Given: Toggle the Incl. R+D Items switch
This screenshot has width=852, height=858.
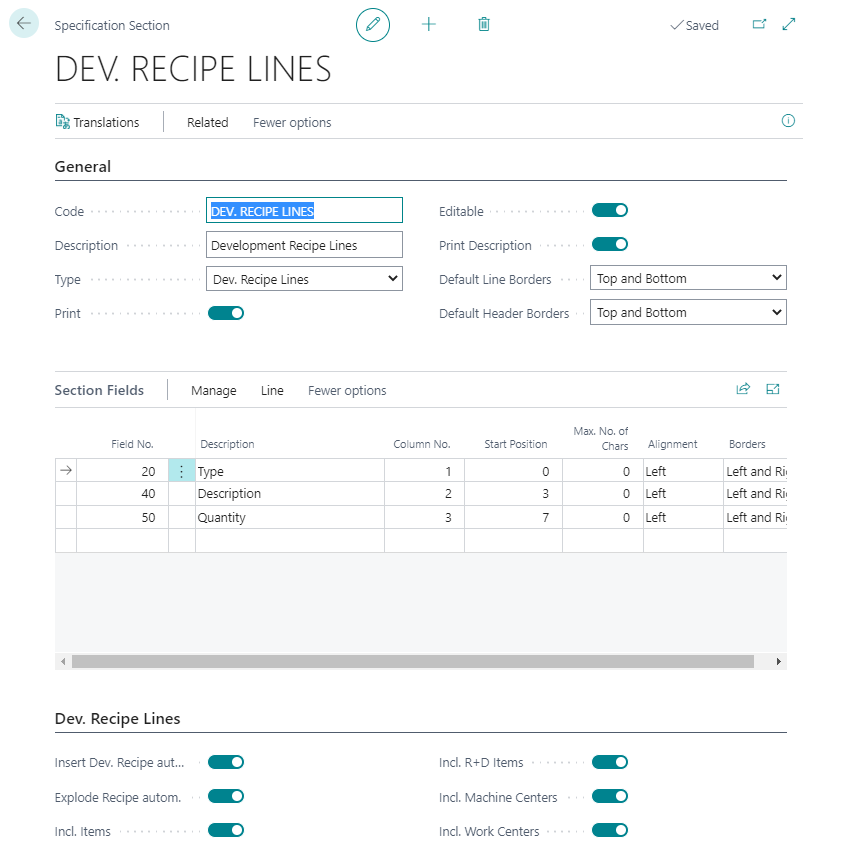Looking at the screenshot, I should point(610,762).
